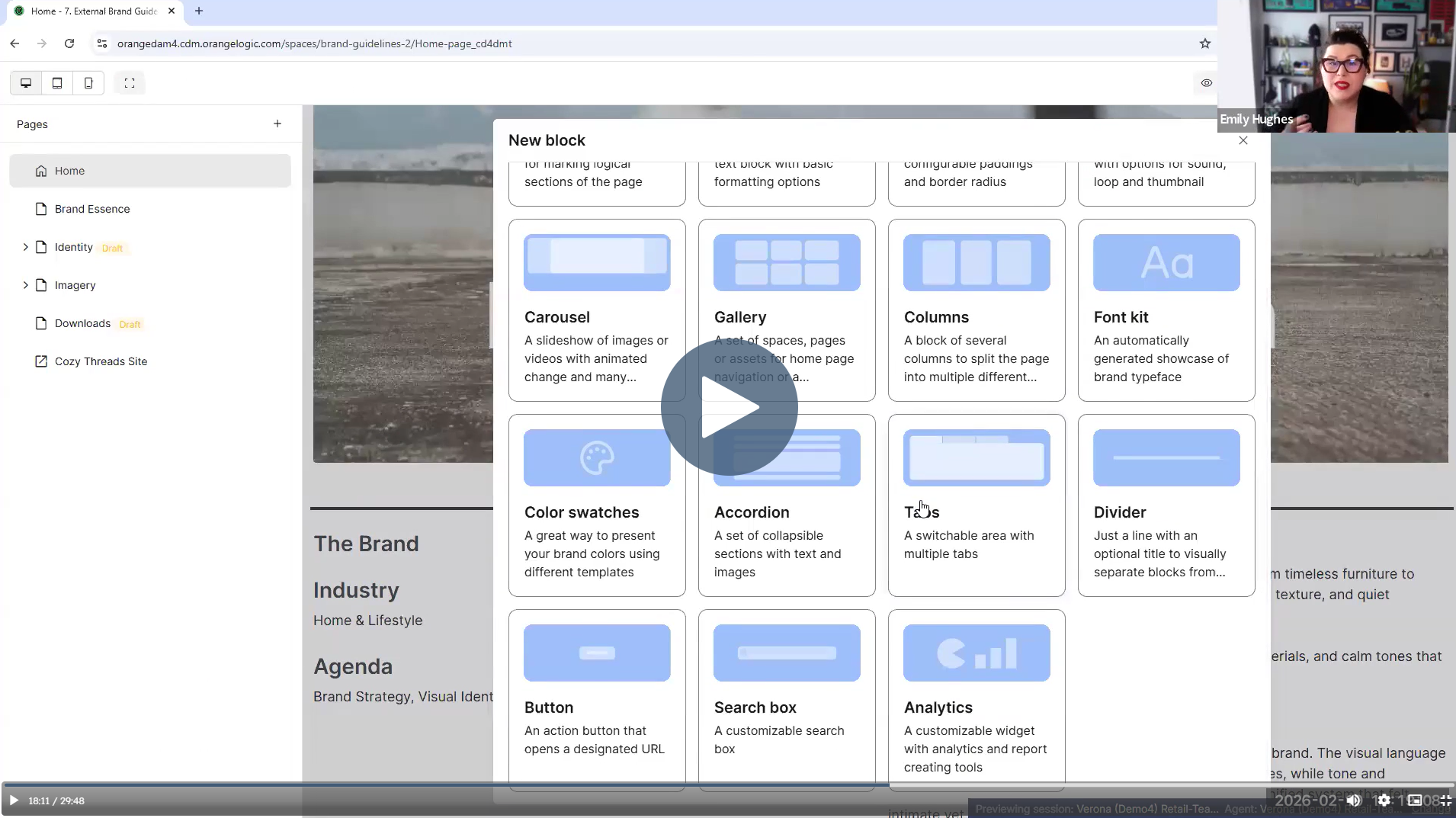Choose the Gallery block icon
Image resolution: width=1456 pixels, height=818 pixels.
(787, 262)
